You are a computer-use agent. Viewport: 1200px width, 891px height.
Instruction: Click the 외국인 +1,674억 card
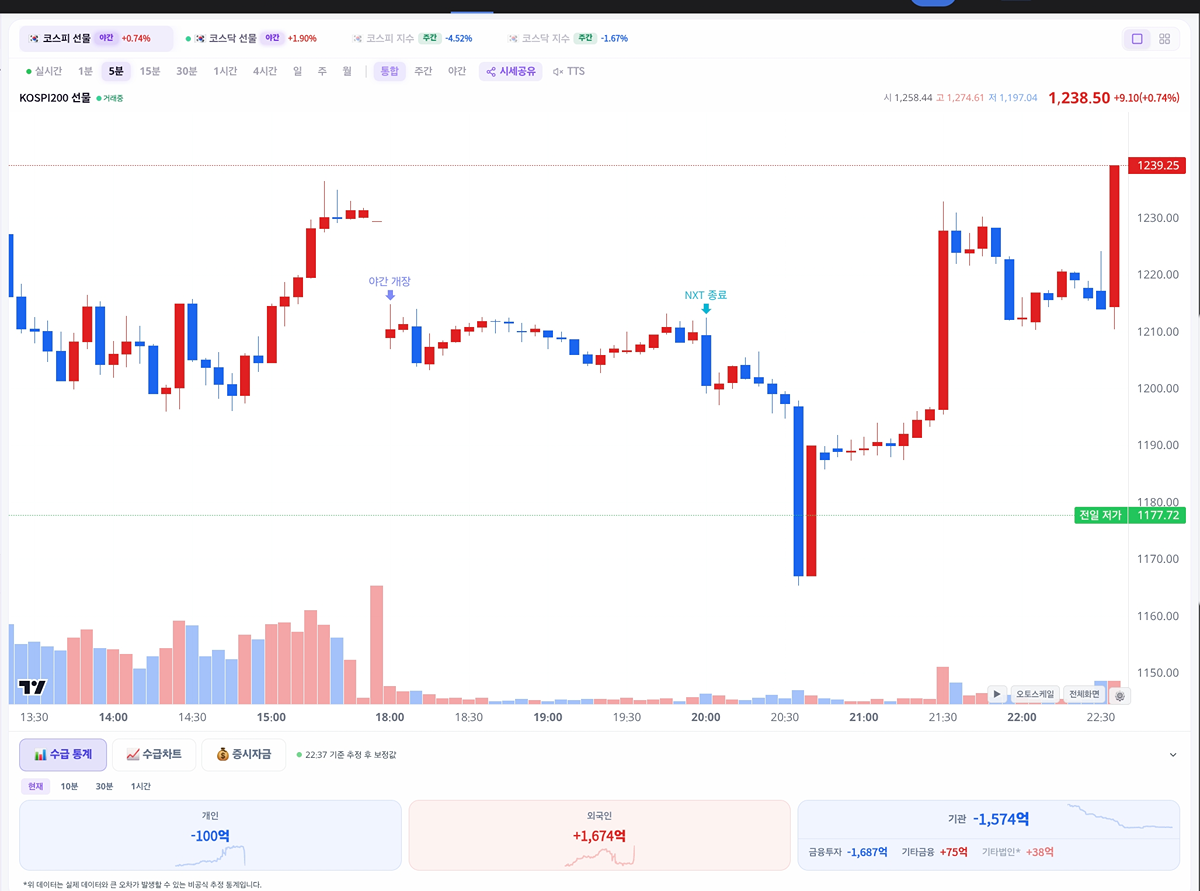[599, 835]
